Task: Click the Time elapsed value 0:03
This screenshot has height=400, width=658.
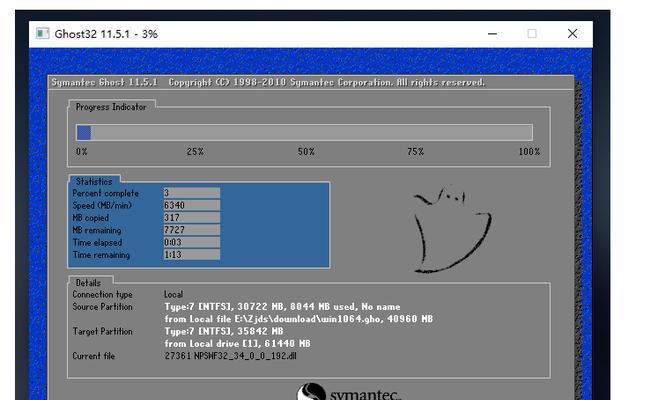Action: 191,242
